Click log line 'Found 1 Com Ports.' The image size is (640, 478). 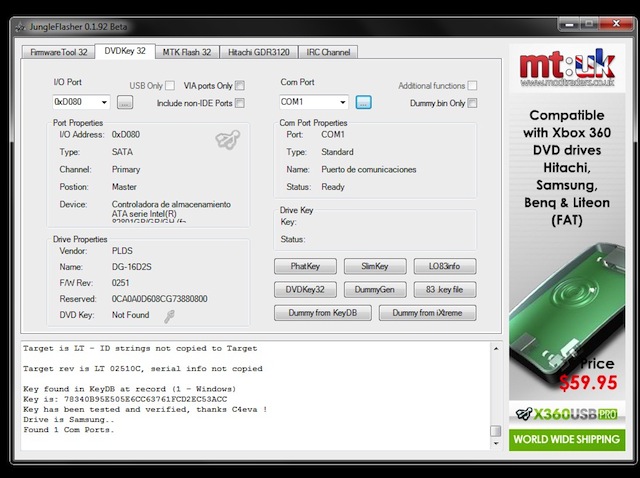(69, 430)
